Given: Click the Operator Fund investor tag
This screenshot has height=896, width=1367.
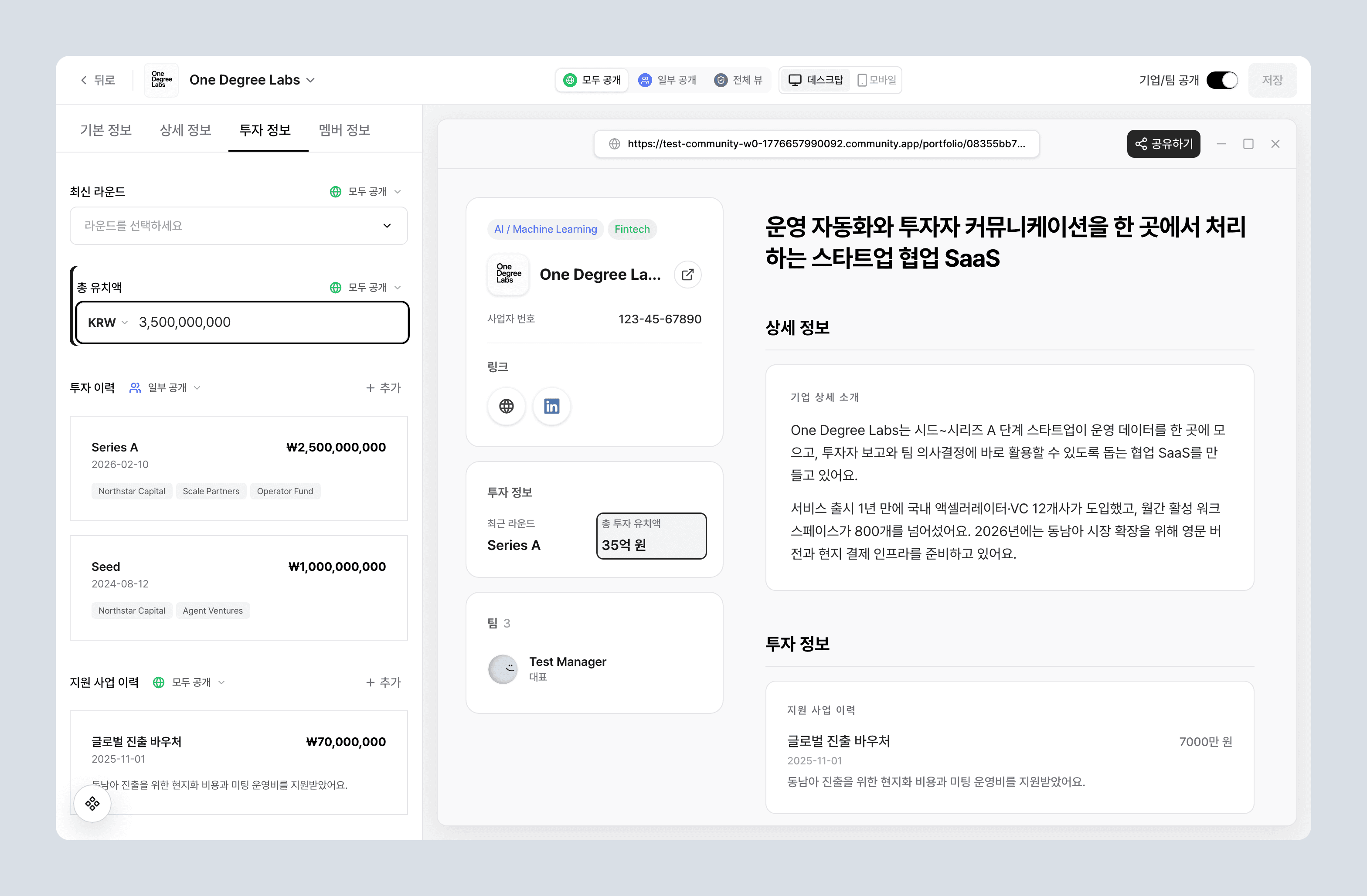Looking at the screenshot, I should click(x=285, y=491).
